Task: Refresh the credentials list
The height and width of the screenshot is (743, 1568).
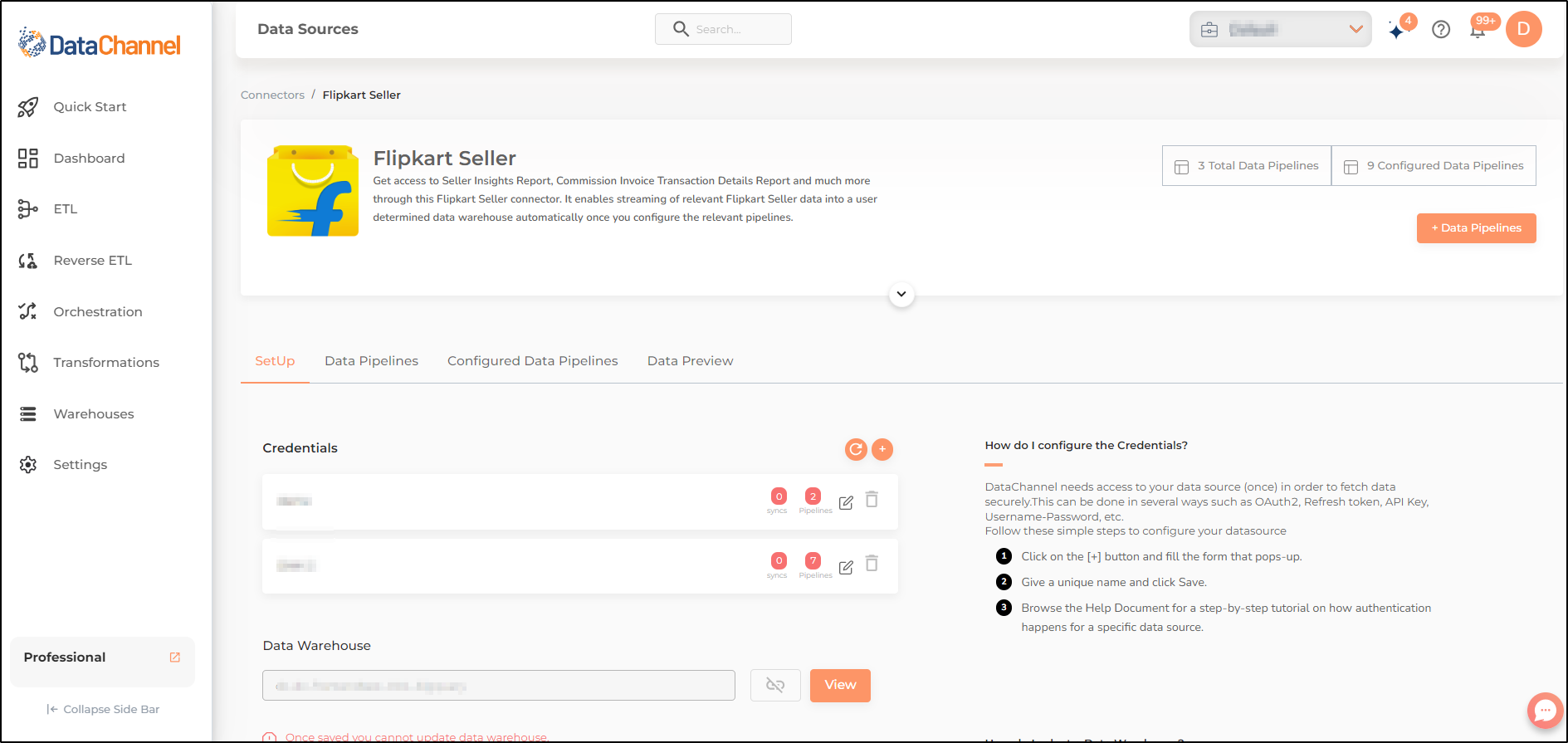Action: 856,449
